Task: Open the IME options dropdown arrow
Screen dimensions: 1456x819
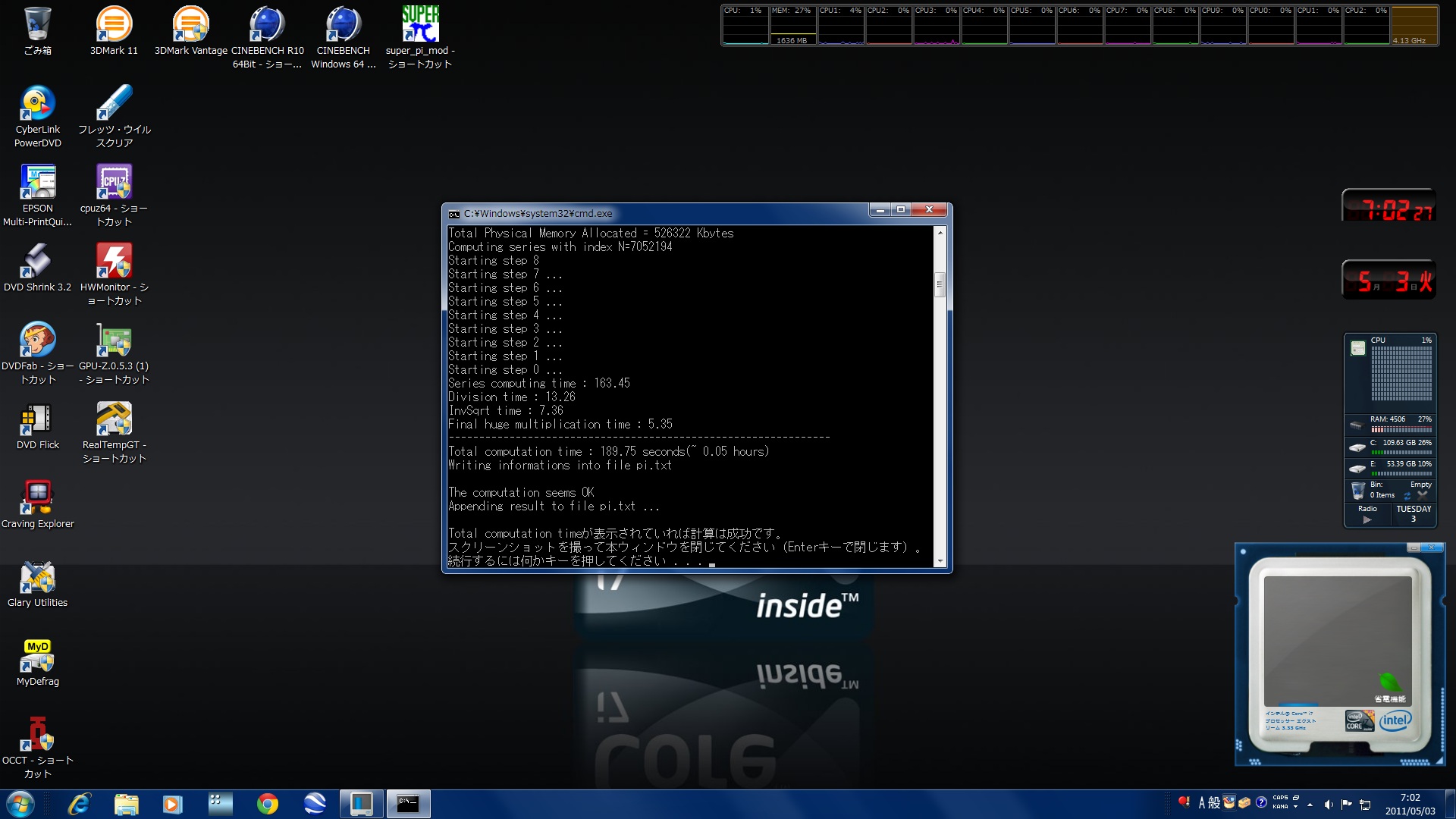Action: [x=1295, y=807]
